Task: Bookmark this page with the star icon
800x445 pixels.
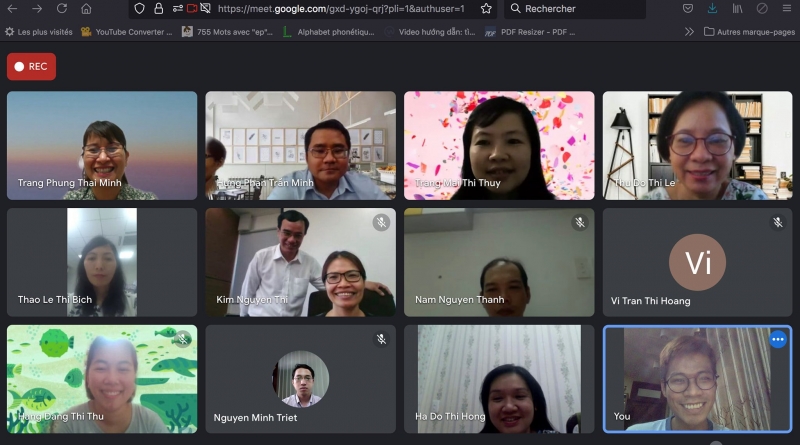Action: pos(486,9)
